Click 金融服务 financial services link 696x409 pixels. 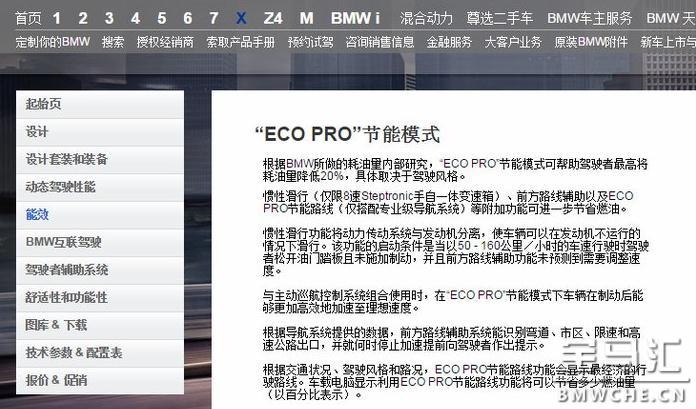point(449,42)
